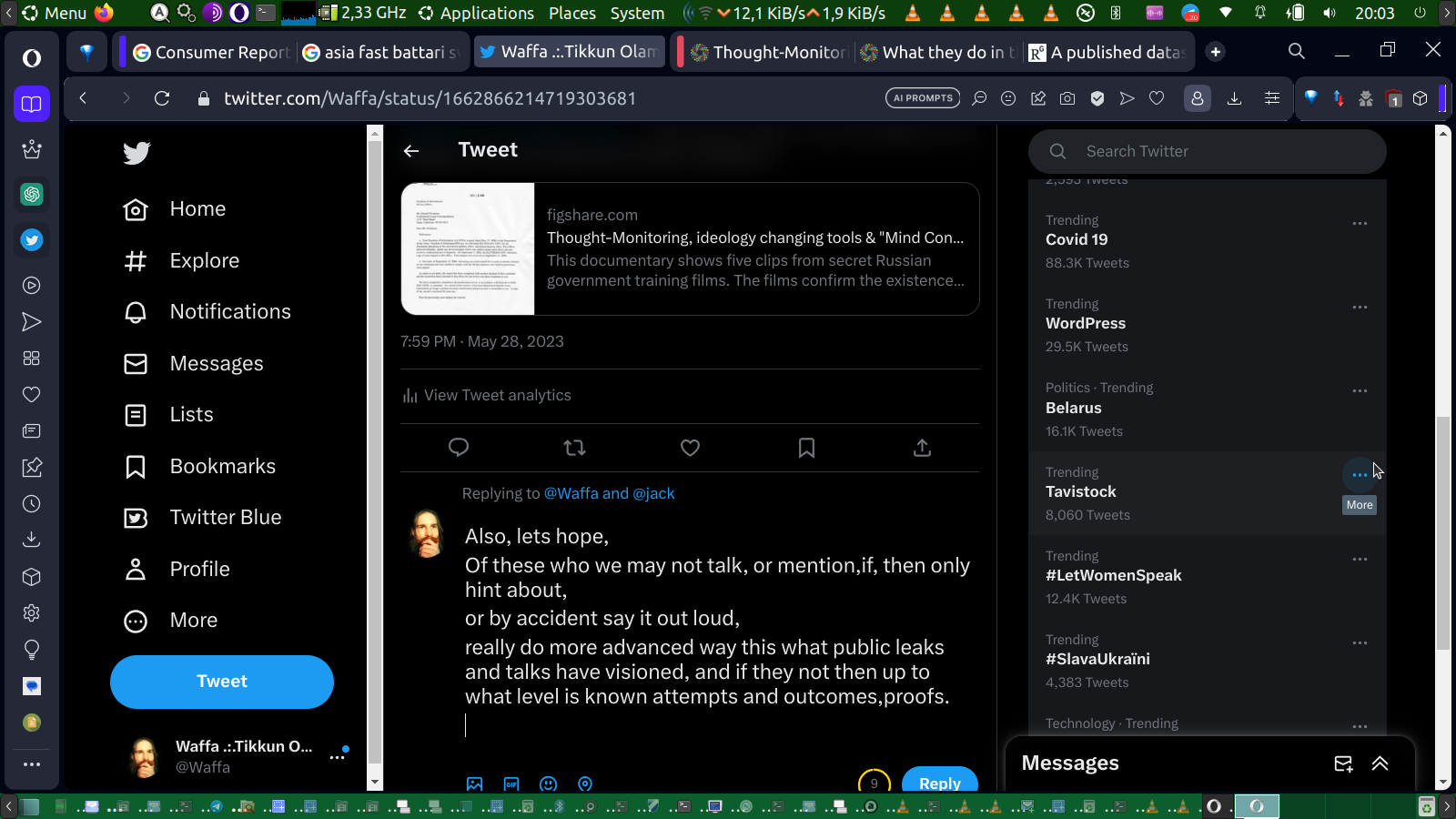Open the @jack mention link
The width and height of the screenshot is (1456, 819).
coord(653,493)
